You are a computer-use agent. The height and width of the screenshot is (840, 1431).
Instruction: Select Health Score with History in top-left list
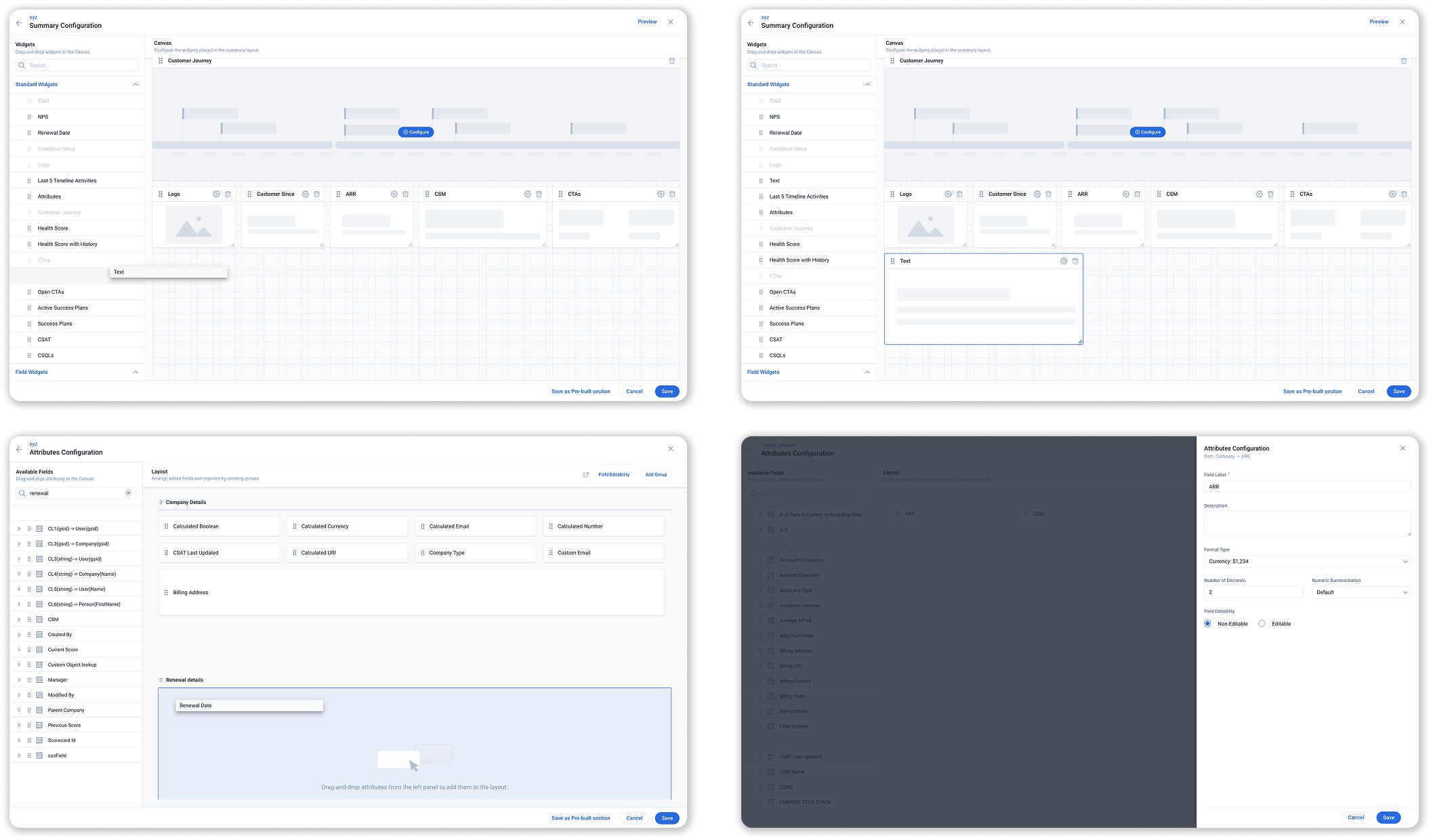click(x=77, y=245)
